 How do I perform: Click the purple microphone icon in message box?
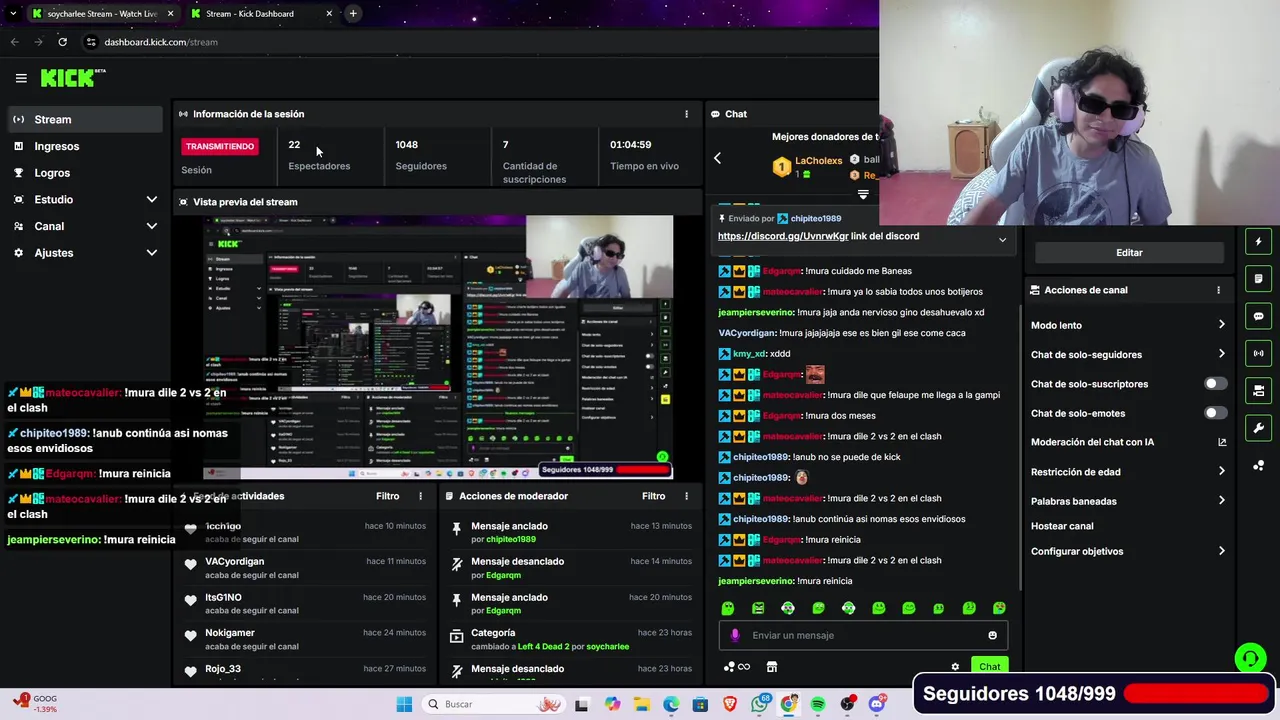735,635
